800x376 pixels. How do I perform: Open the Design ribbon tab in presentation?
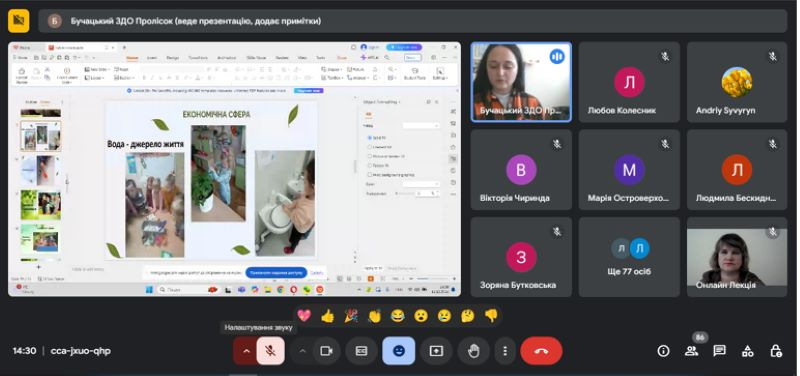(x=172, y=58)
